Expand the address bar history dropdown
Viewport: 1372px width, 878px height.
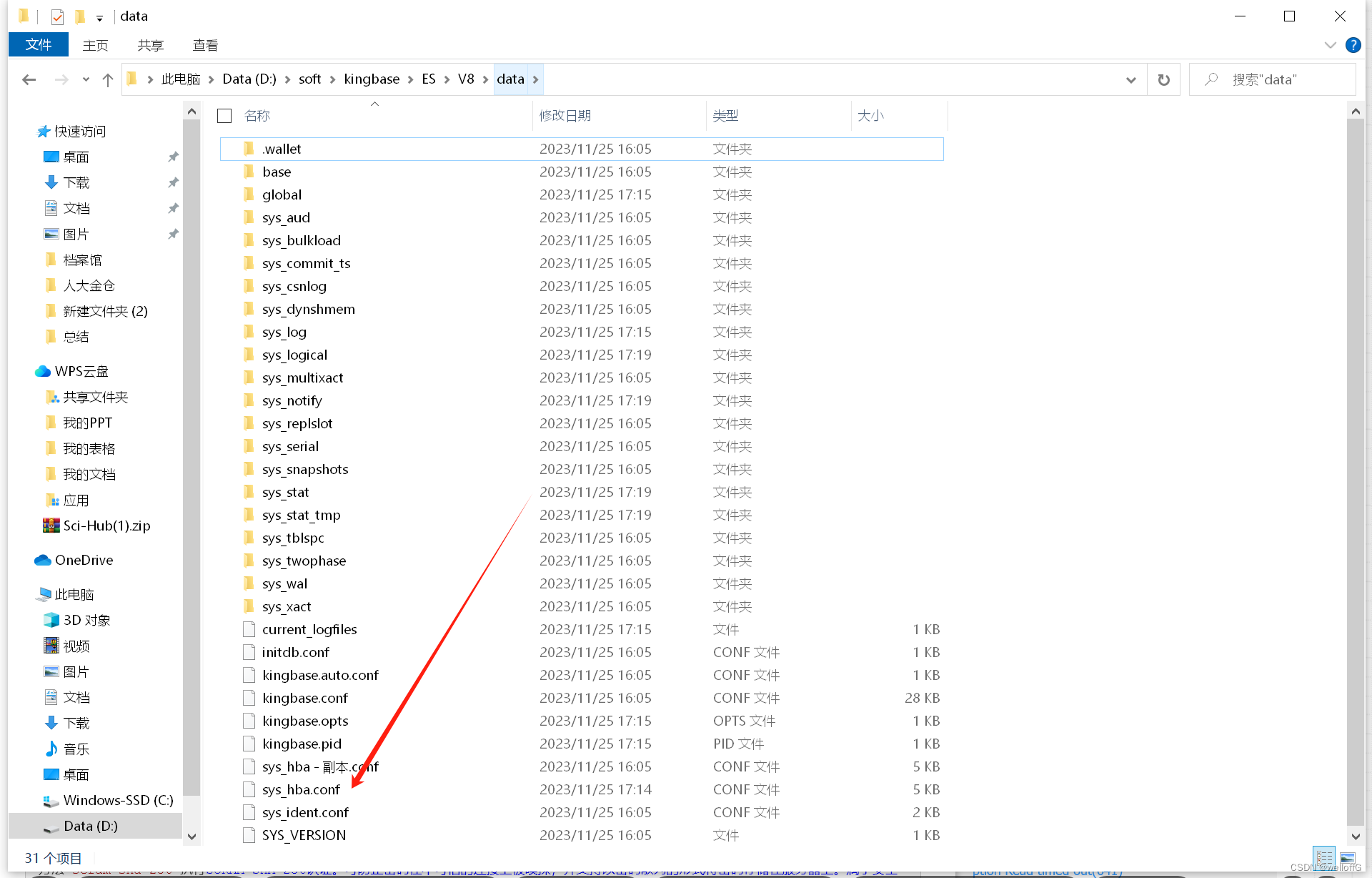[x=1130, y=80]
